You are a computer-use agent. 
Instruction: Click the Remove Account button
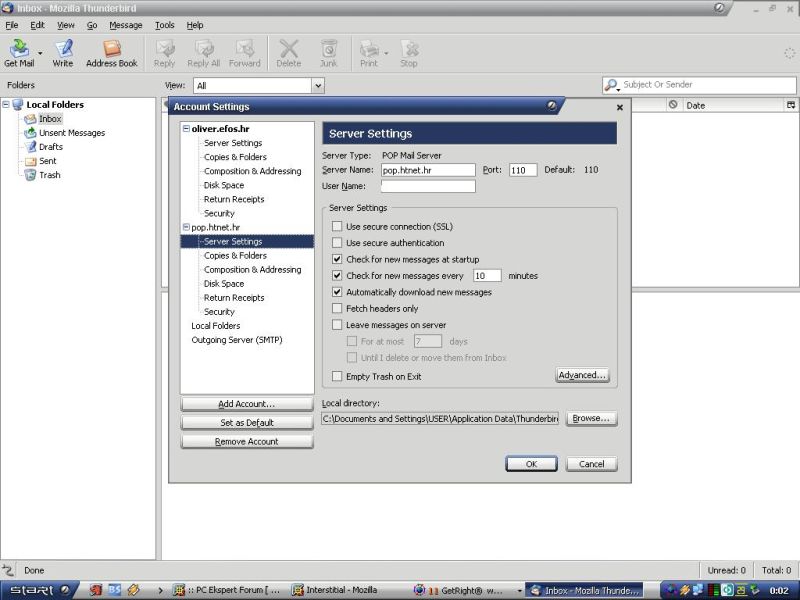(247, 442)
